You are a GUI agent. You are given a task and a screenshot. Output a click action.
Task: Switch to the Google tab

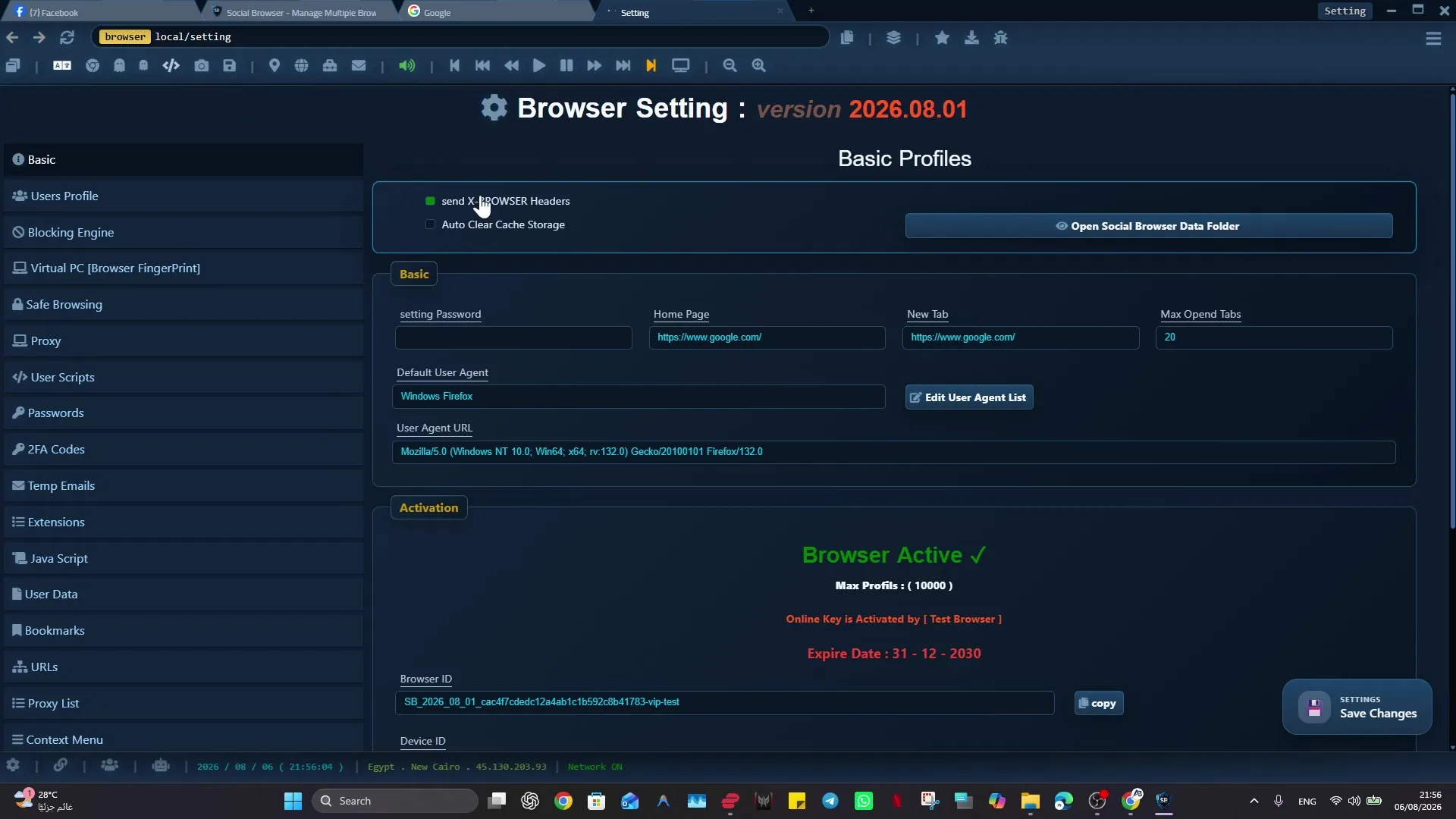(x=497, y=12)
